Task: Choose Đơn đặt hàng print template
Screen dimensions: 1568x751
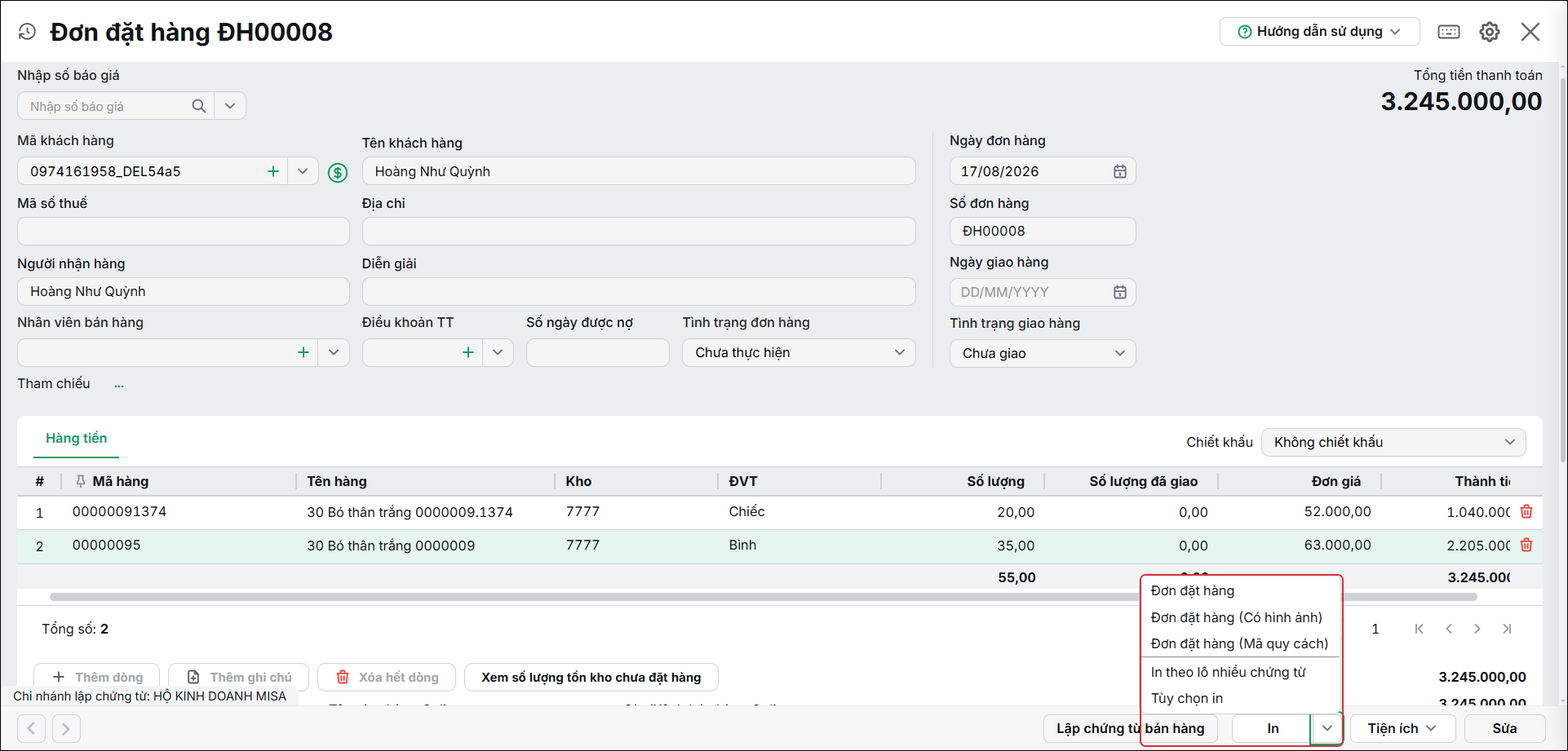Action: [x=1192, y=590]
